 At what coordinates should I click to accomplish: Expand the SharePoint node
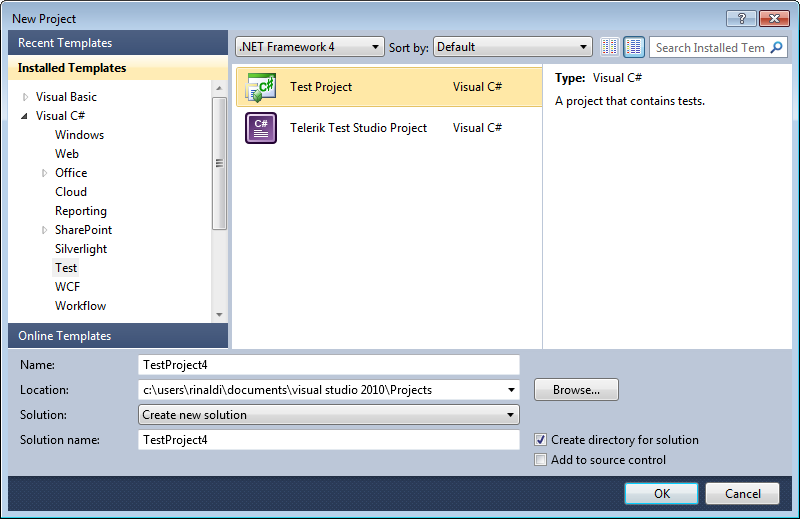pyautogui.click(x=44, y=230)
